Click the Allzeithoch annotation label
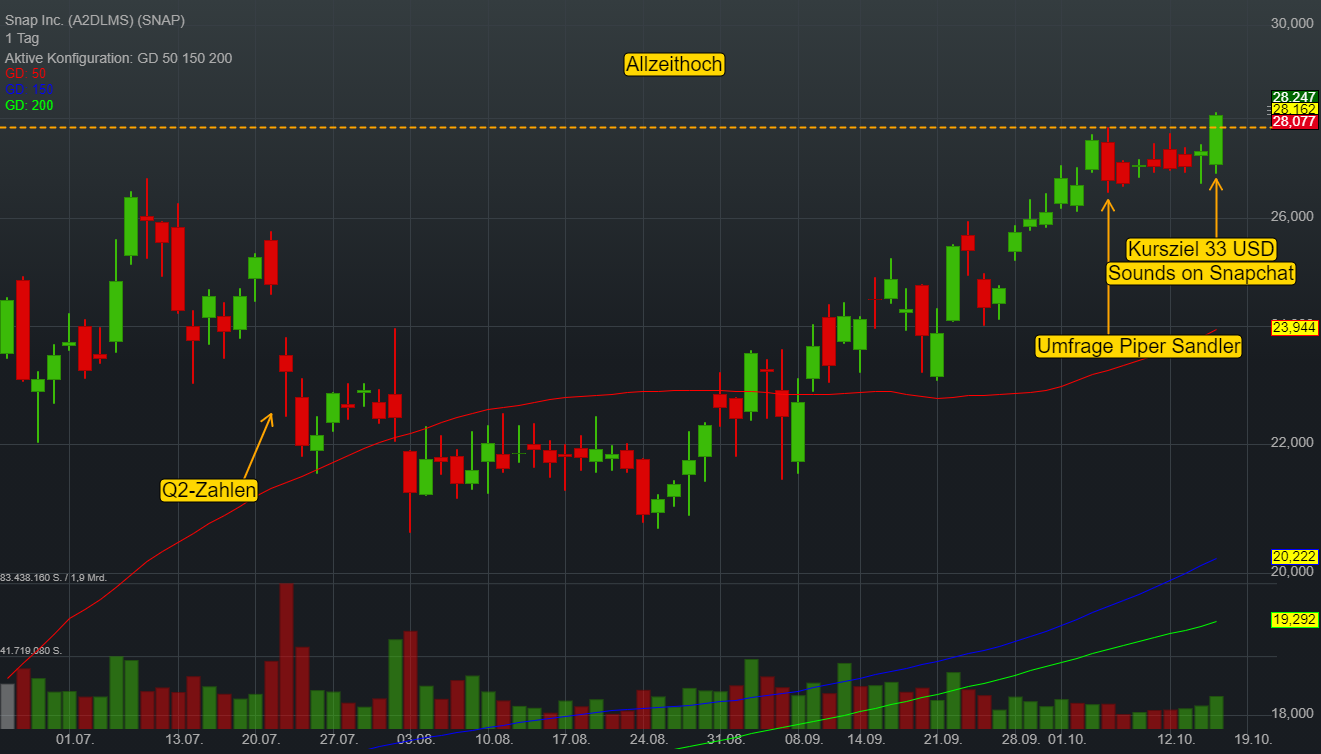Screen dimensions: 1321x754 click(674, 65)
